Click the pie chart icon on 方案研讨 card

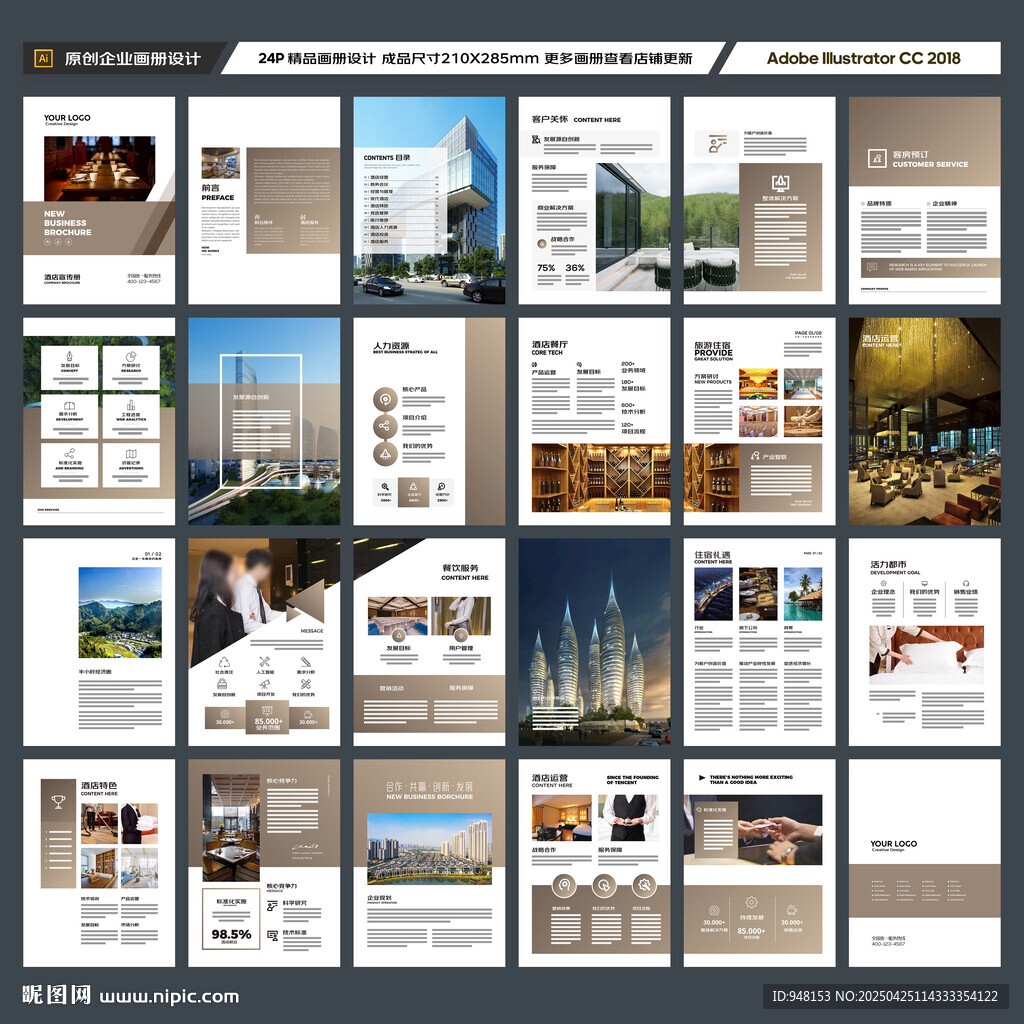131,357
